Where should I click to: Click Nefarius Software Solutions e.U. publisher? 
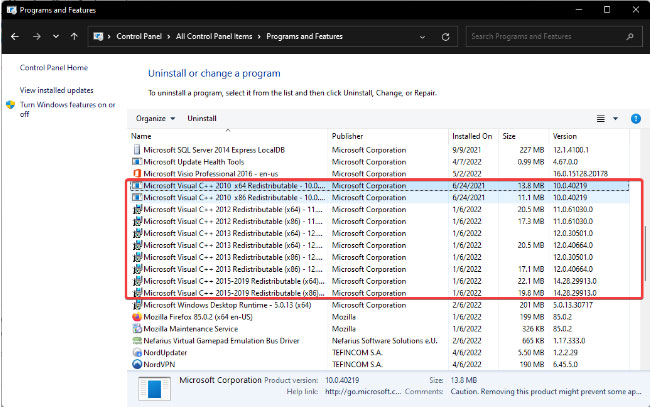(384, 341)
